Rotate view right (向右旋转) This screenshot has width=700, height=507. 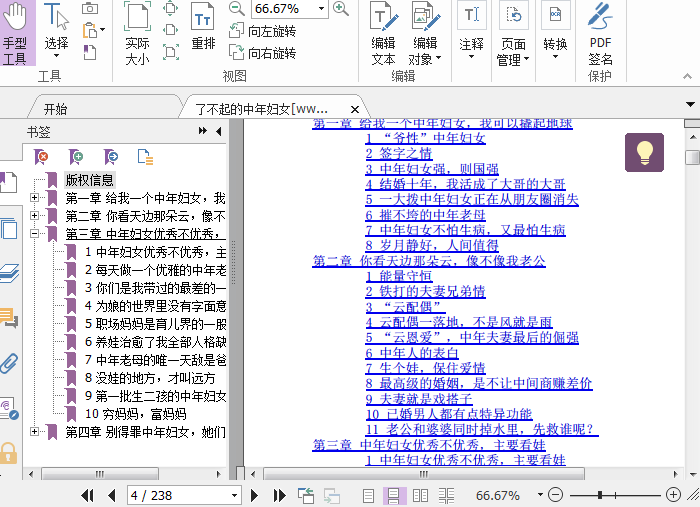(x=262, y=53)
